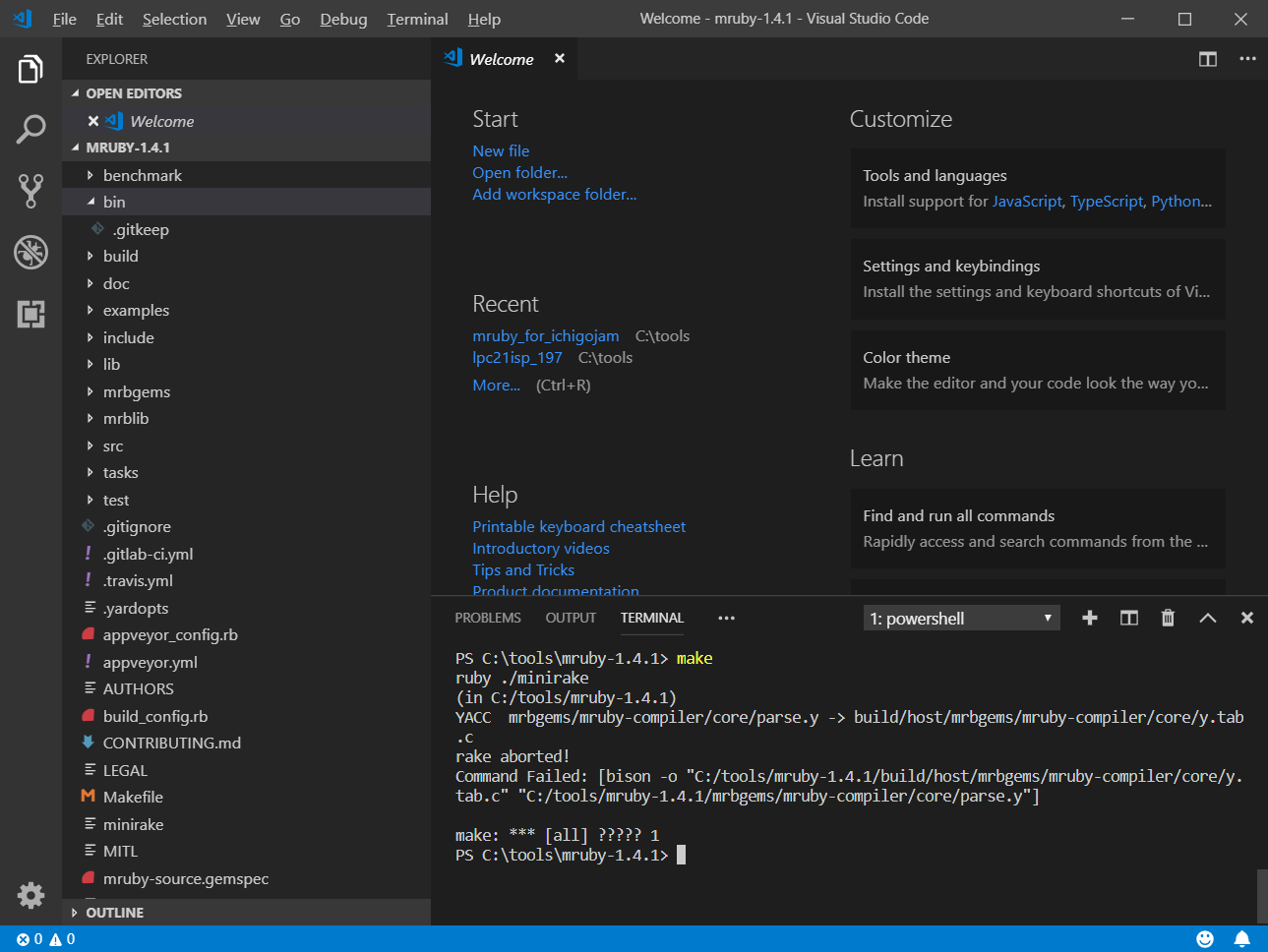Collapse the MRUBY-1.4.1 folder section
The image size is (1268, 952).
(246, 148)
